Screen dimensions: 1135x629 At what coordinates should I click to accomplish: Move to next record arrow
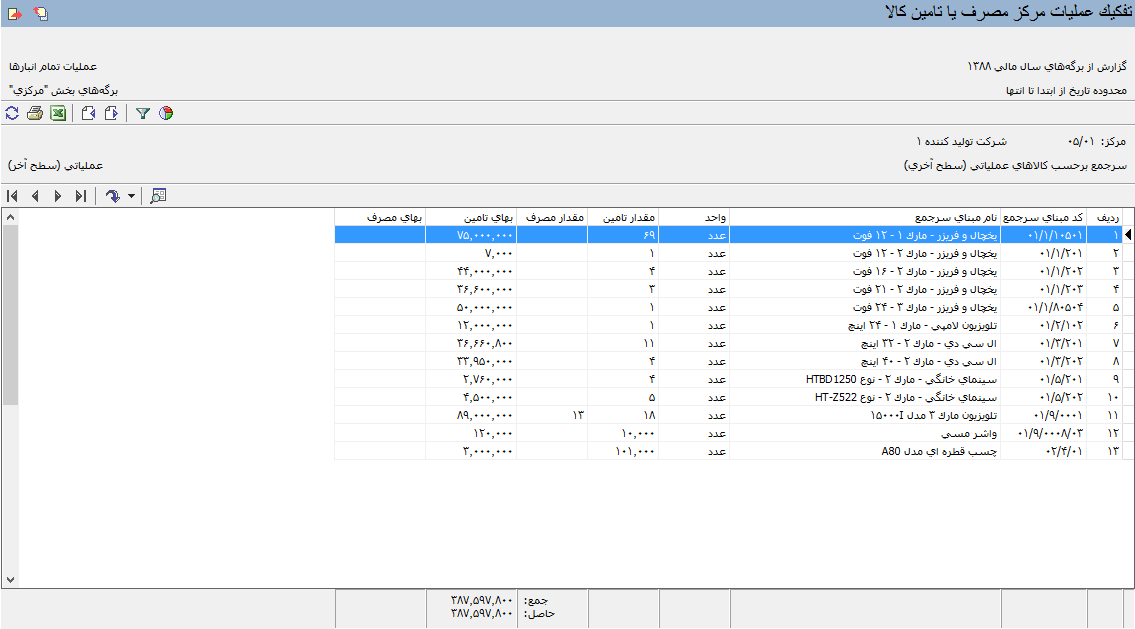[x=58, y=196]
